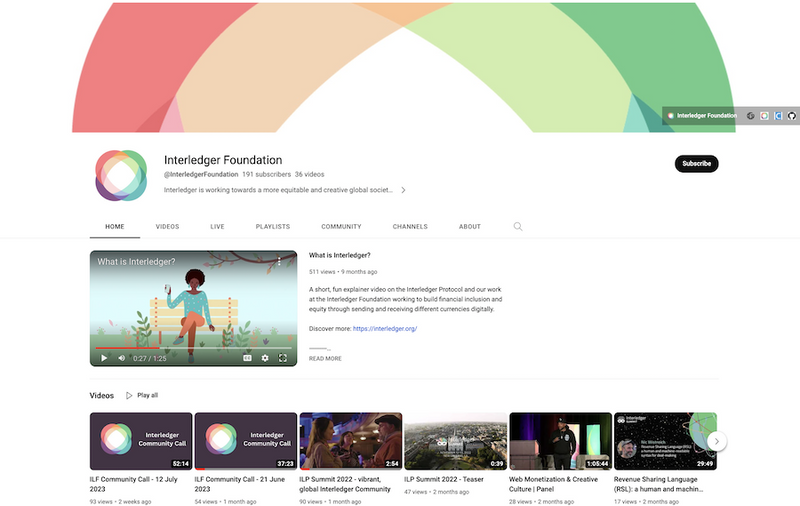The height and width of the screenshot is (506, 800).
Task: Open the three-dot menu on video player
Action: tap(279, 262)
